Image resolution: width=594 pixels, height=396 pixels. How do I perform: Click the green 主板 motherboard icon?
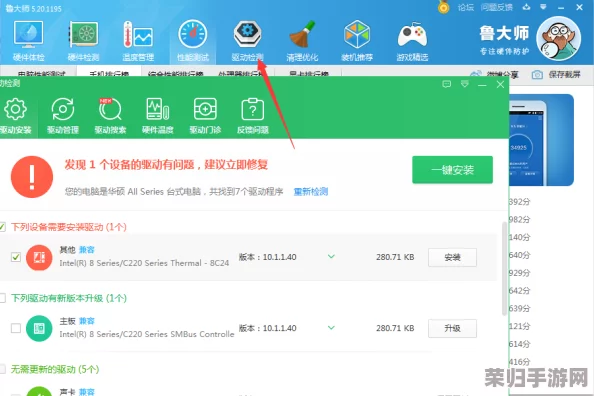(x=39, y=328)
